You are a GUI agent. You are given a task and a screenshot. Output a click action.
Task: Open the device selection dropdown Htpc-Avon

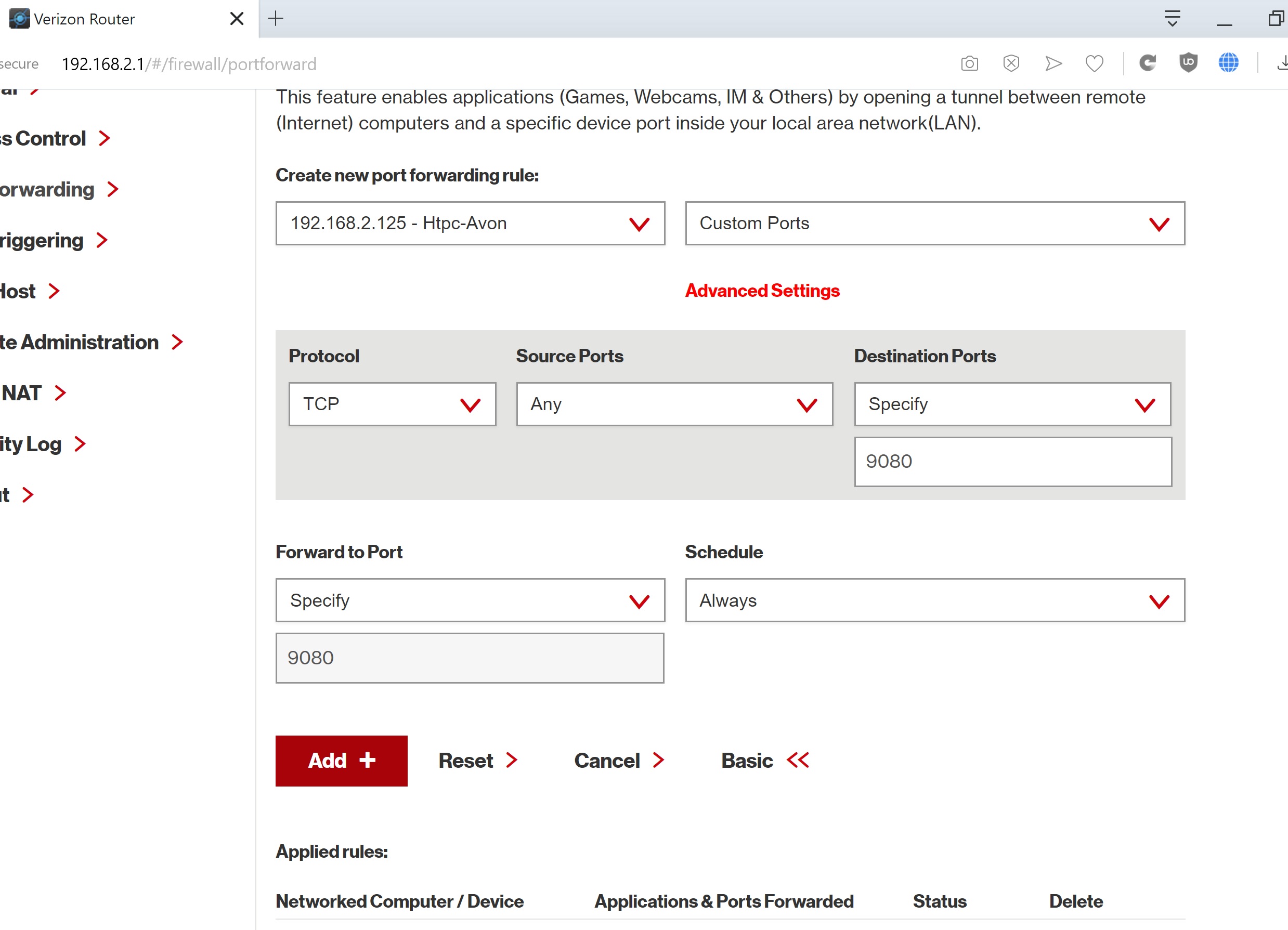coord(470,223)
